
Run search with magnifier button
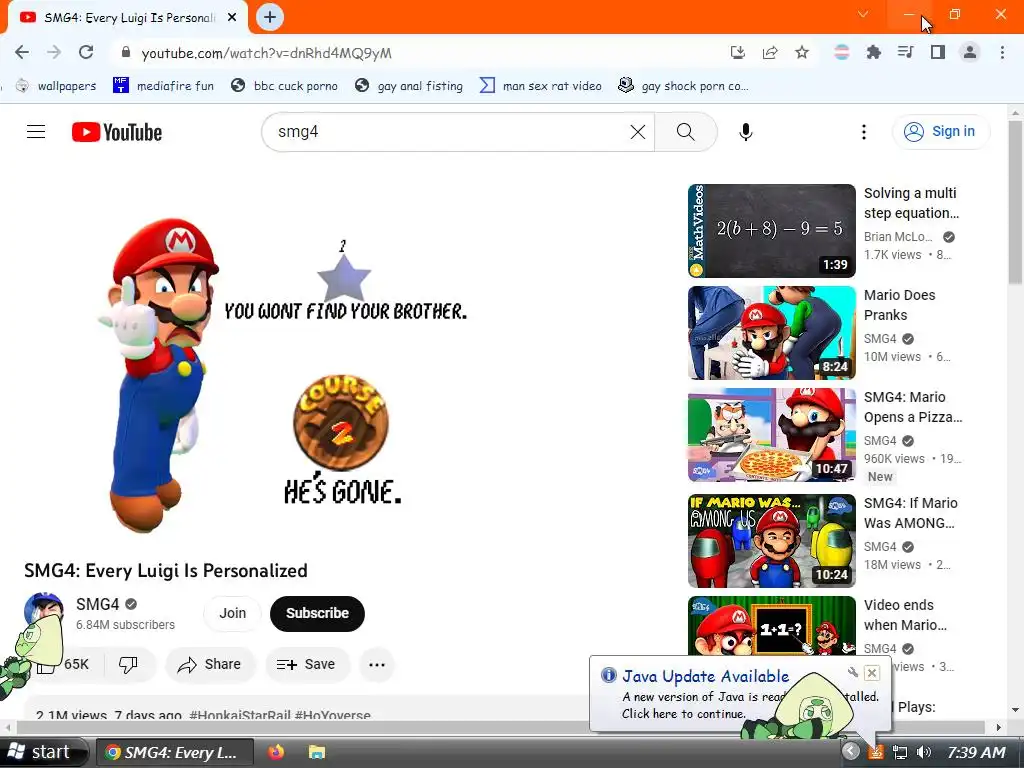(x=686, y=132)
